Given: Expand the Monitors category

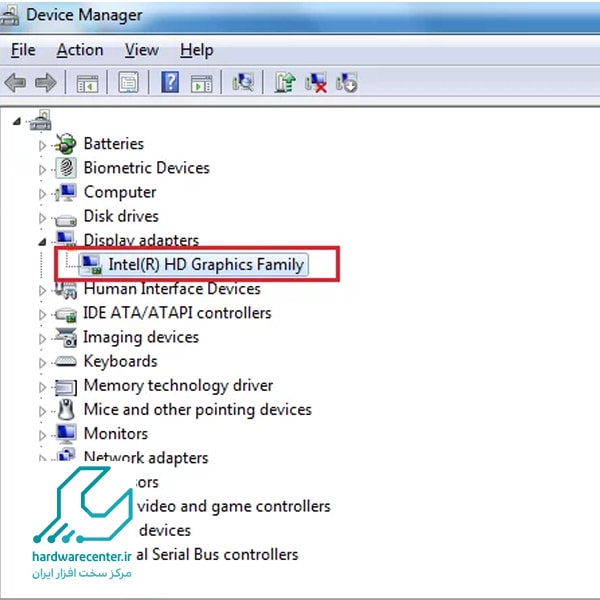Looking at the screenshot, I should (x=42, y=435).
